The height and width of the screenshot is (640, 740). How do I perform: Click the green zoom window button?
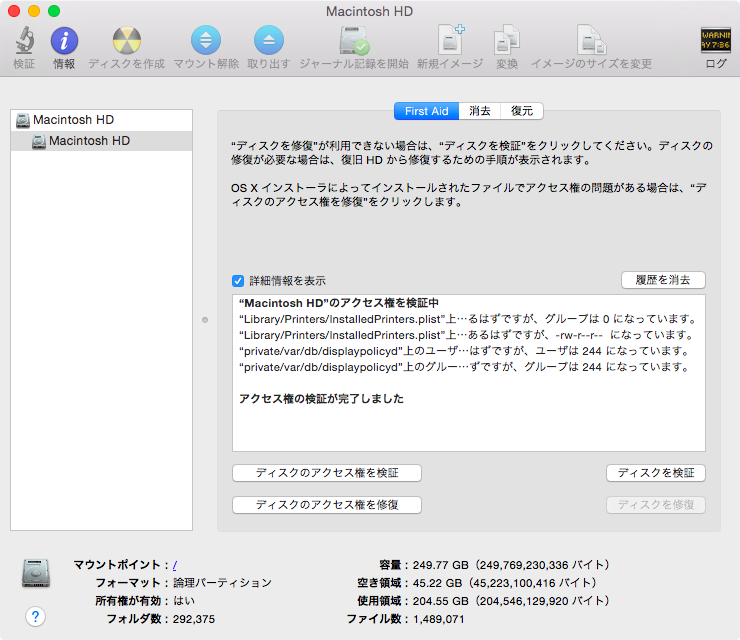[x=54, y=11]
